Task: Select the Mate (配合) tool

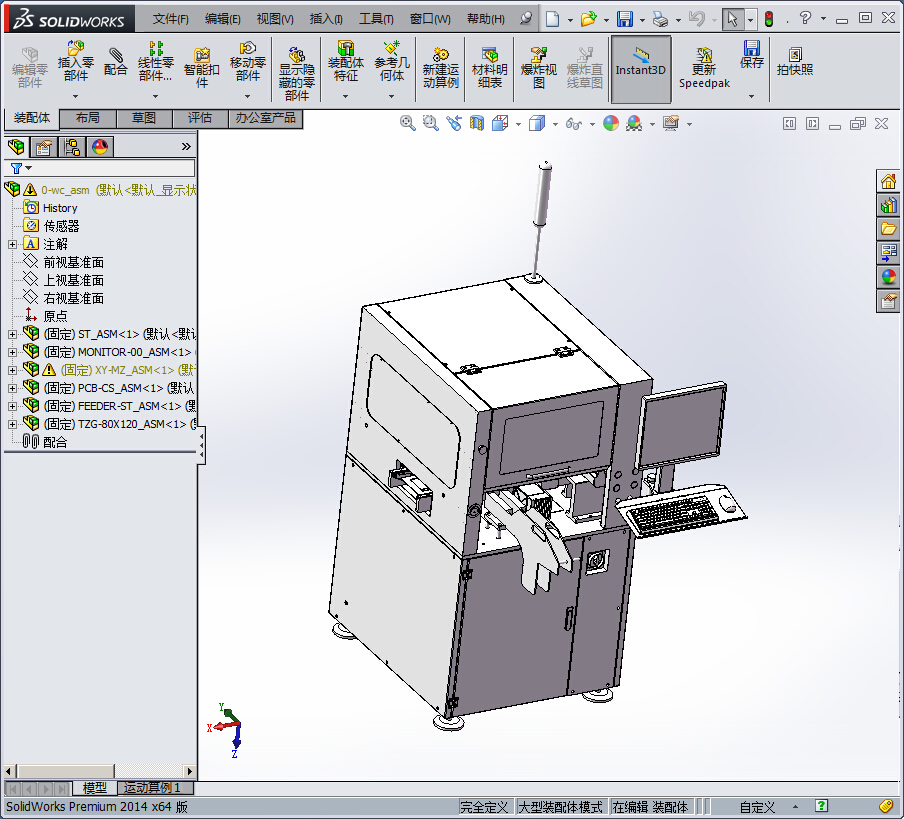Action: 116,61
